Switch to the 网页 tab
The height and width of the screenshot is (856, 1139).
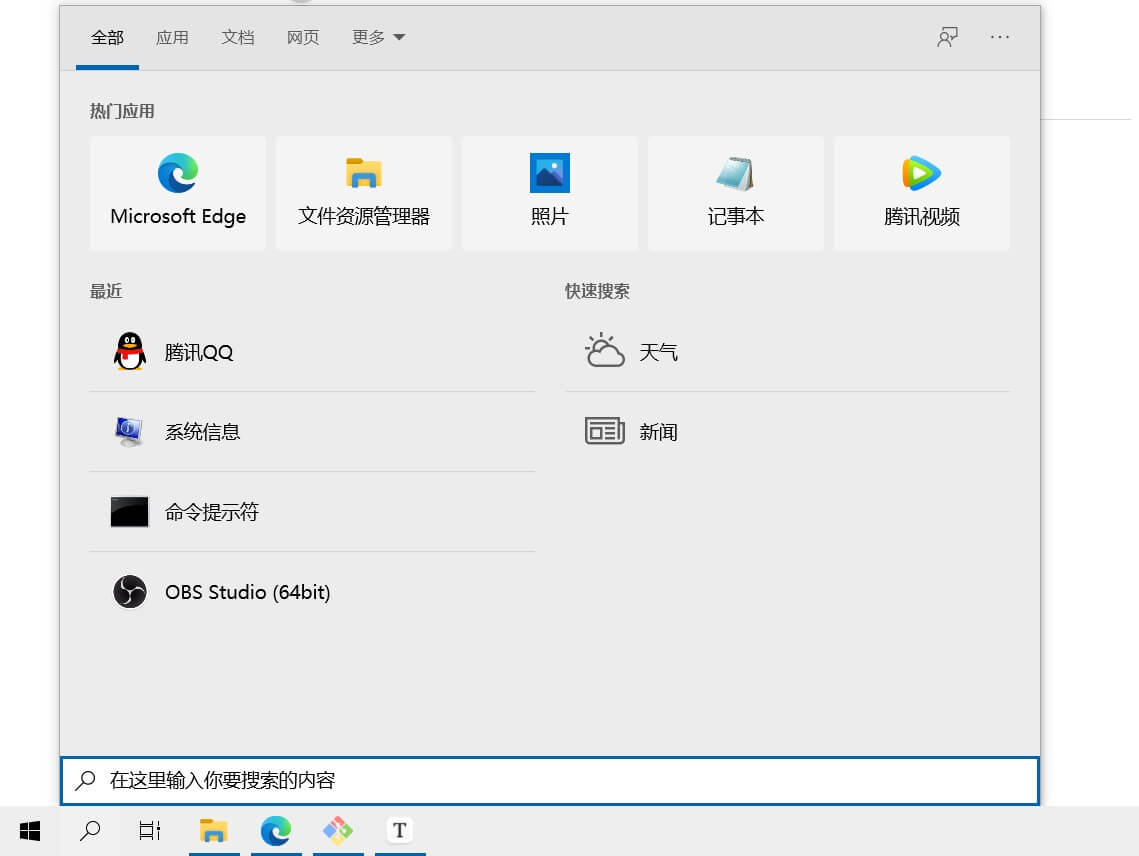click(303, 38)
